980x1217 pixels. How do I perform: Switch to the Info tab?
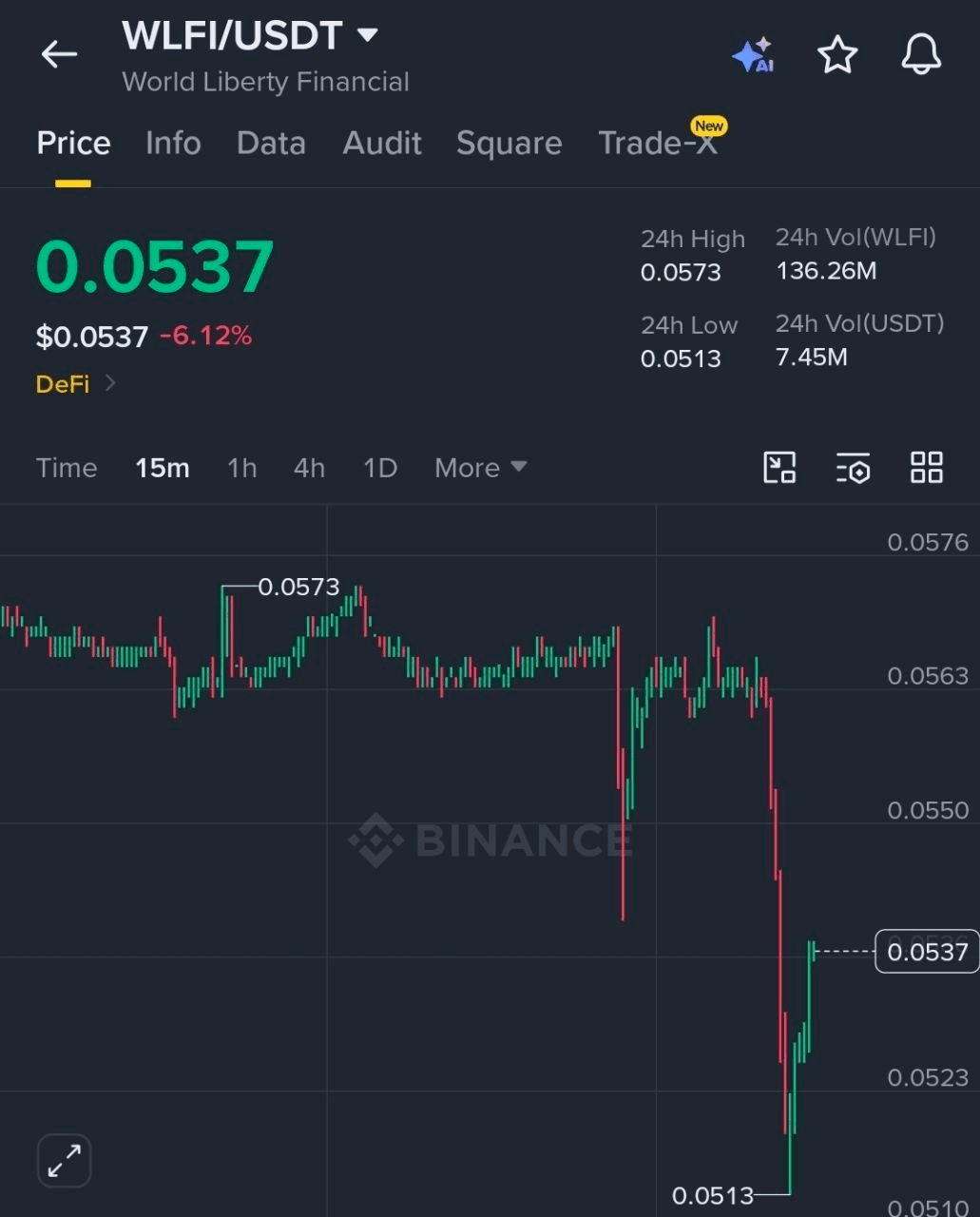[x=173, y=144]
